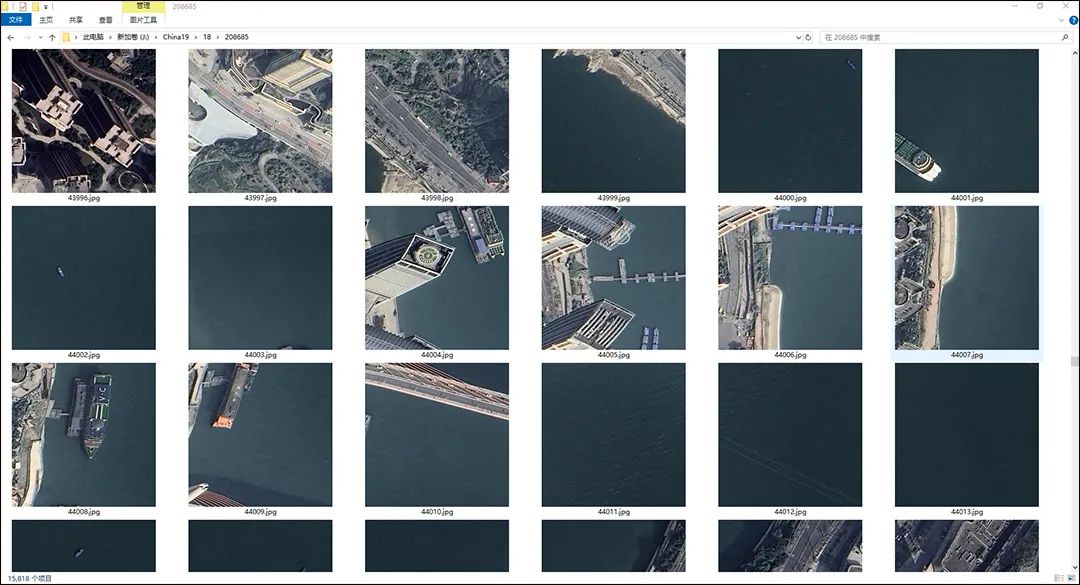The width and height of the screenshot is (1080, 585).
Task: Switch to the 查看 ribbon tab
Action: 105,20
